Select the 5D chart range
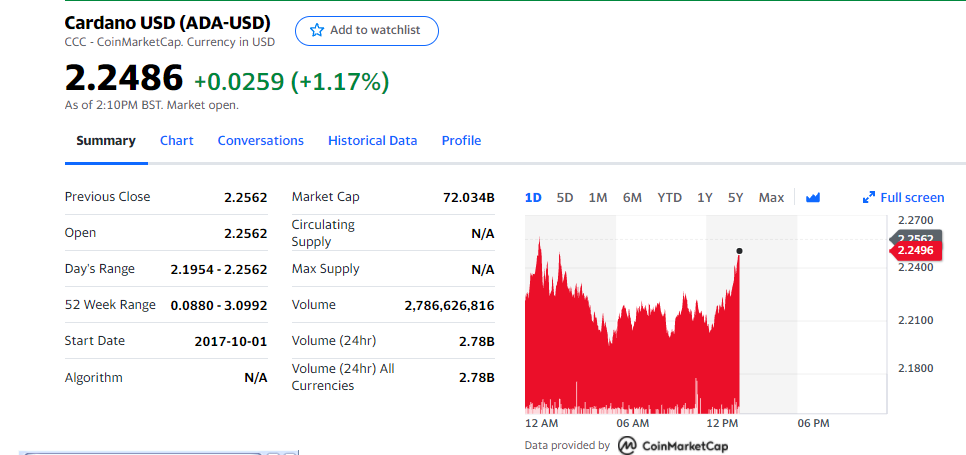966x455 pixels. [x=565, y=198]
